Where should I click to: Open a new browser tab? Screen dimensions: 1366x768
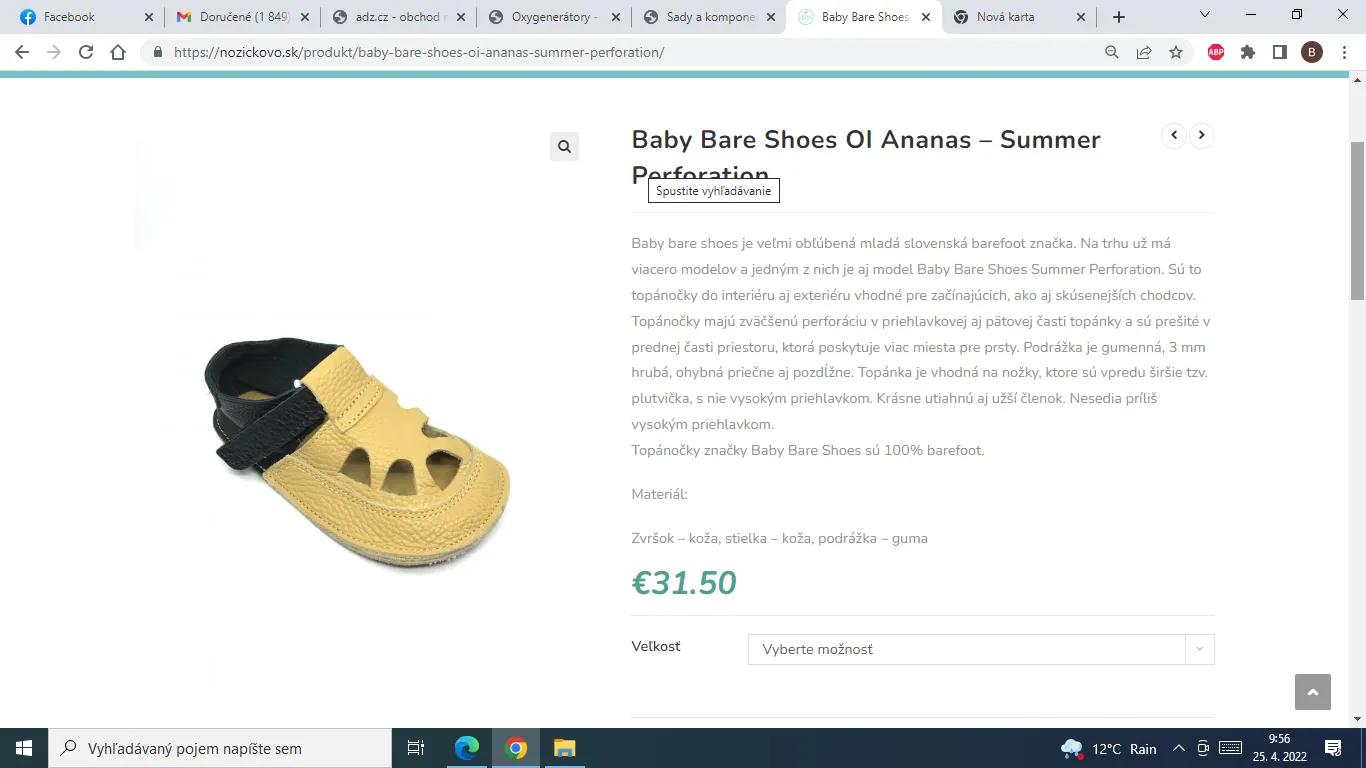[x=1119, y=17]
